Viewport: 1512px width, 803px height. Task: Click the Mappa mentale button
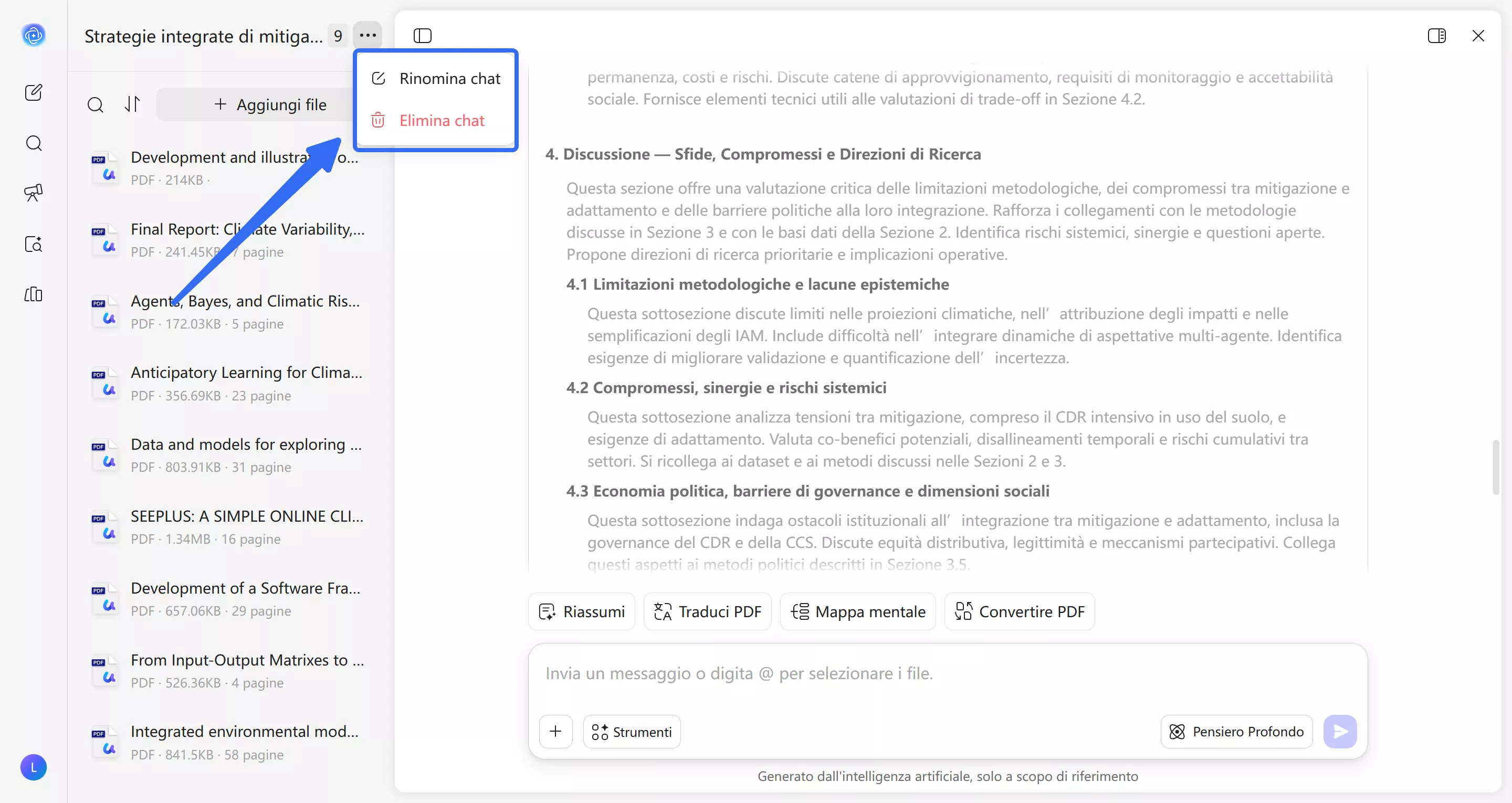click(857, 611)
